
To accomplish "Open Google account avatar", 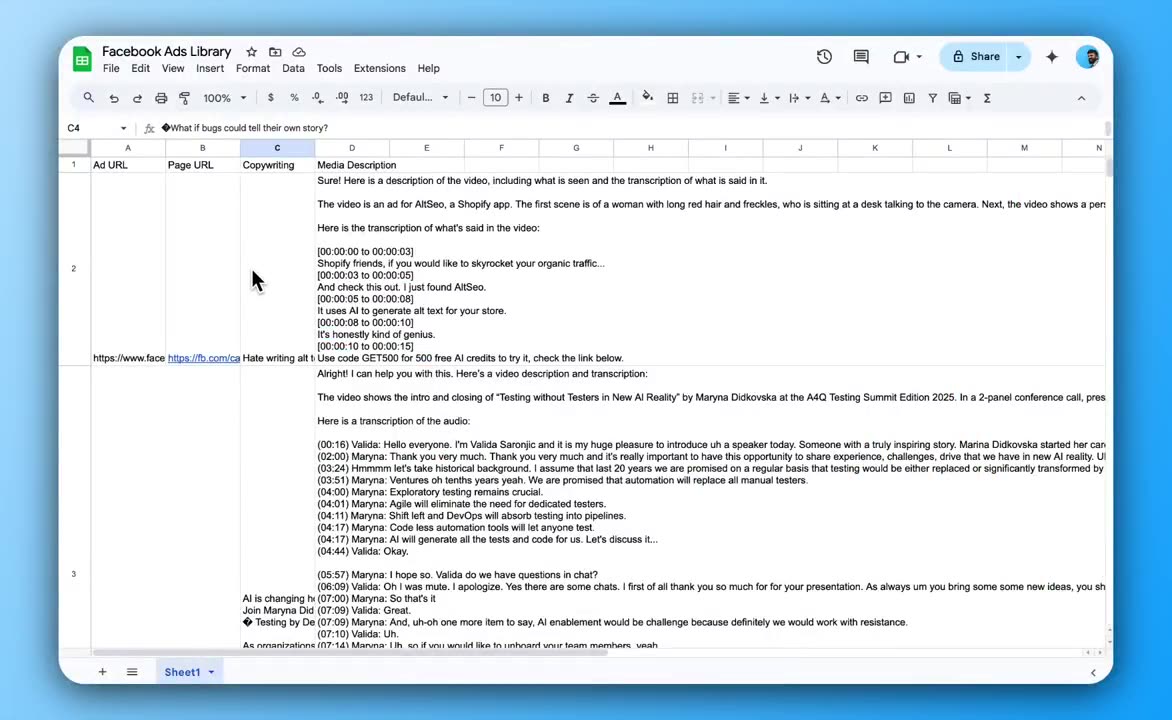I will (x=1088, y=57).
